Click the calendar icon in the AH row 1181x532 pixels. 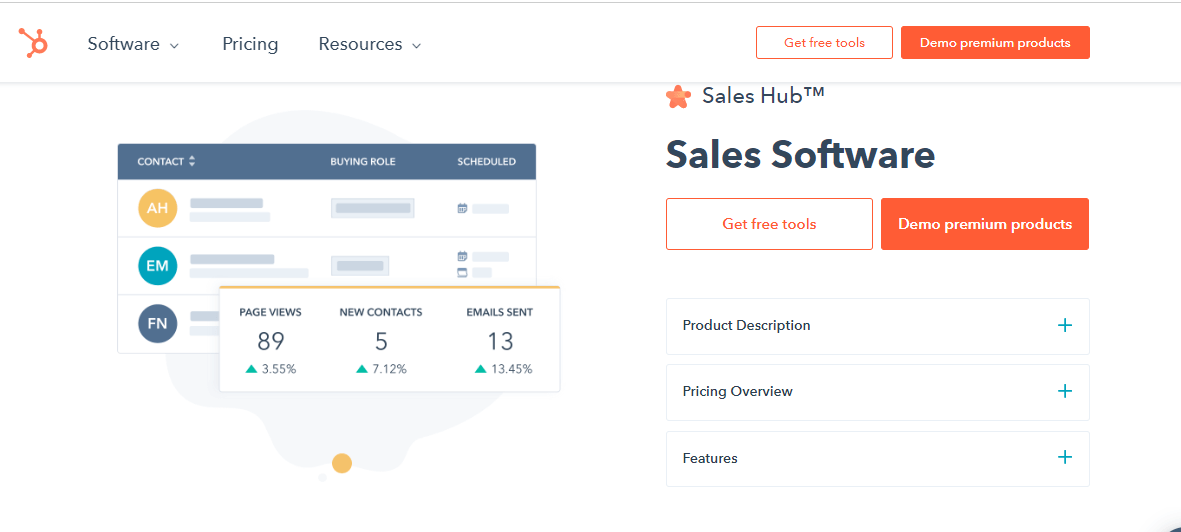click(462, 209)
